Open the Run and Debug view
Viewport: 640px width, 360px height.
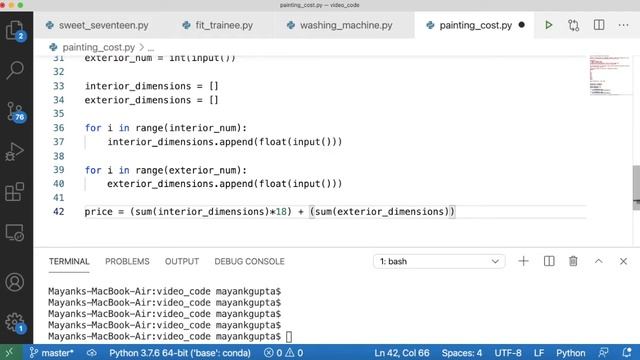pos(15,152)
